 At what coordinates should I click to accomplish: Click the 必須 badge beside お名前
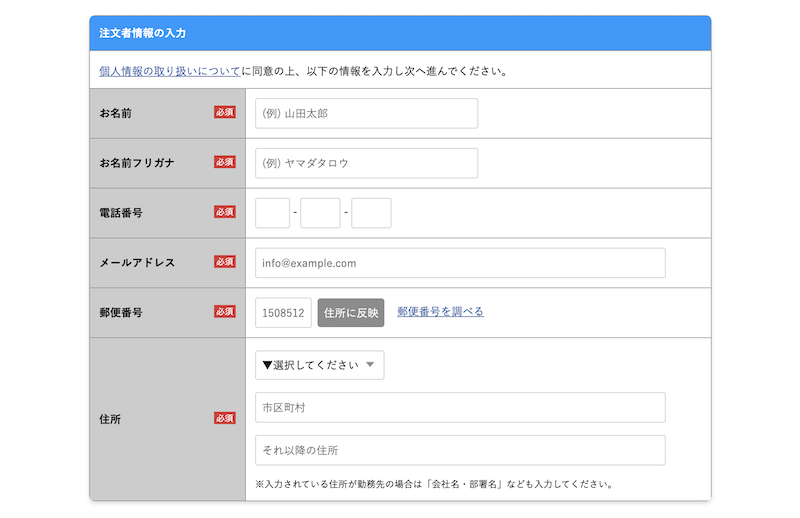pyautogui.click(x=224, y=112)
